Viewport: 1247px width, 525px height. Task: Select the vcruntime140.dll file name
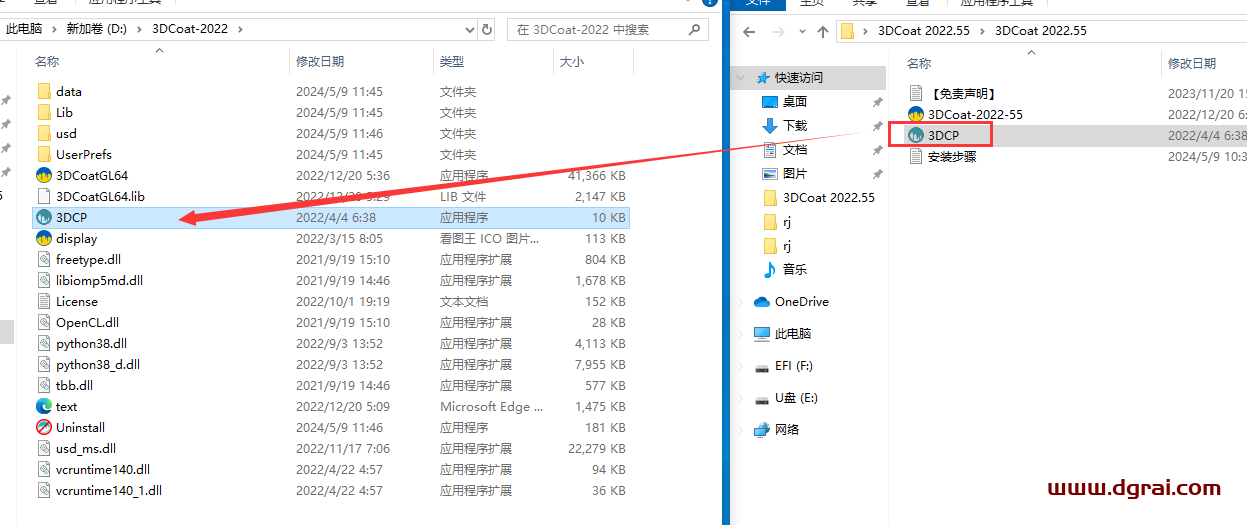point(103,469)
